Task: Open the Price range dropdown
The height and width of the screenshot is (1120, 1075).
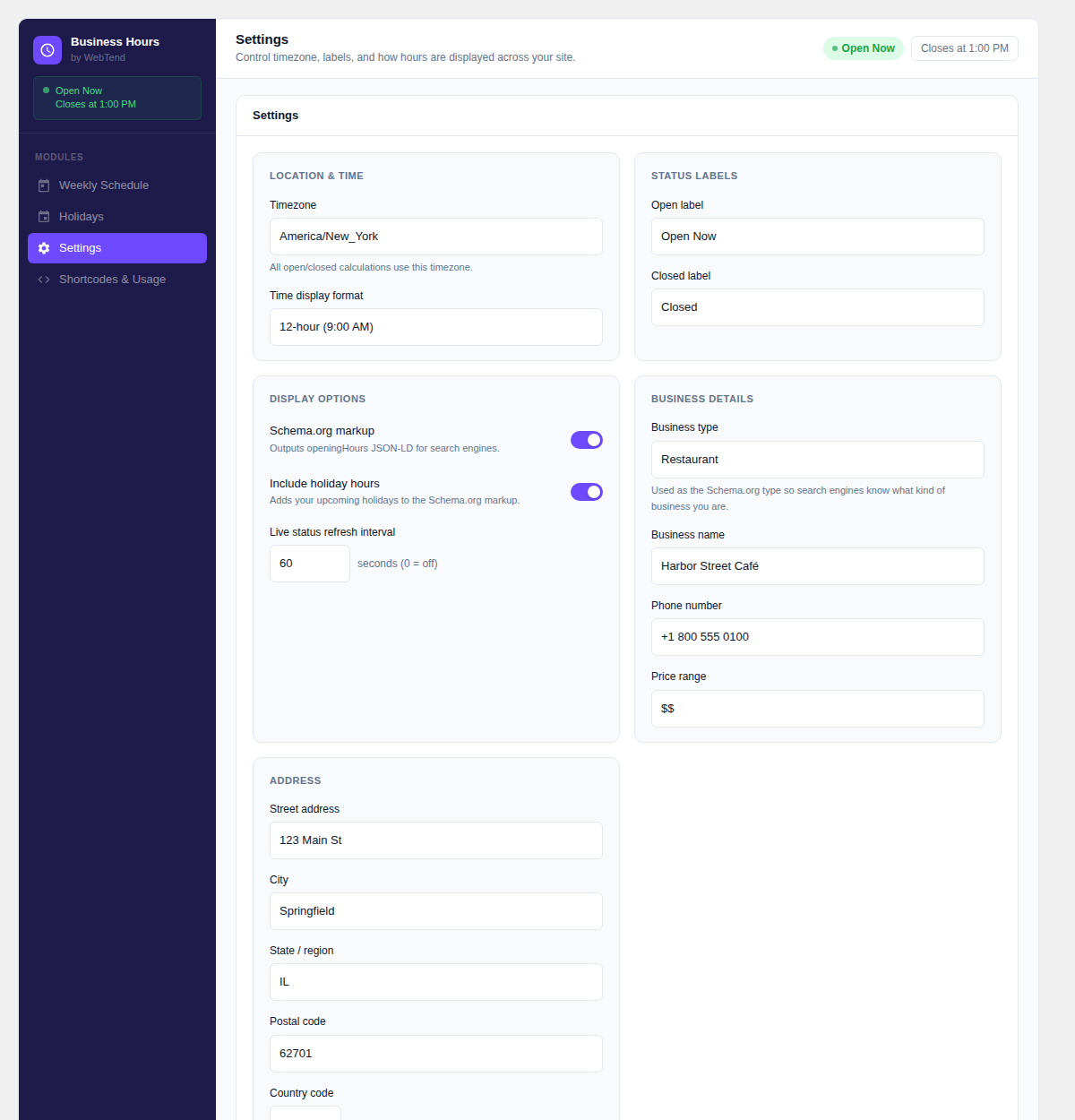Action: [818, 709]
